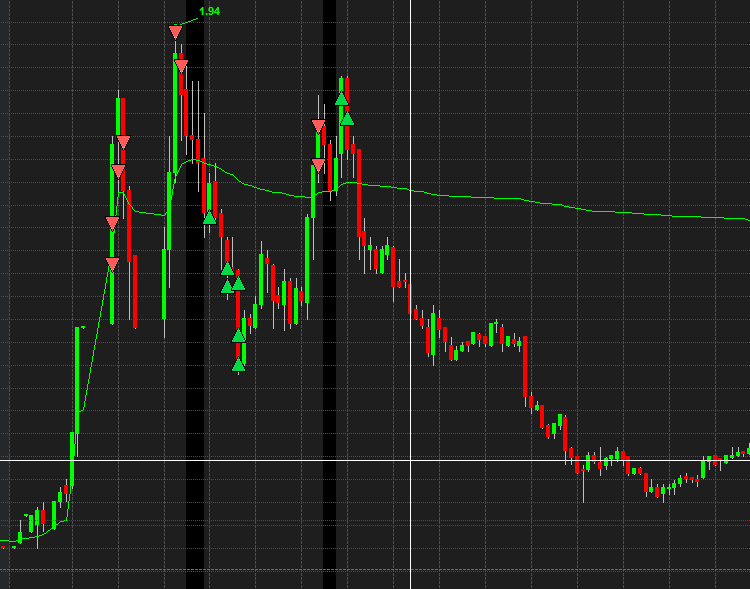Click the large red drop candle after consolidation
This screenshot has width=750, height=589.
click(x=525, y=367)
